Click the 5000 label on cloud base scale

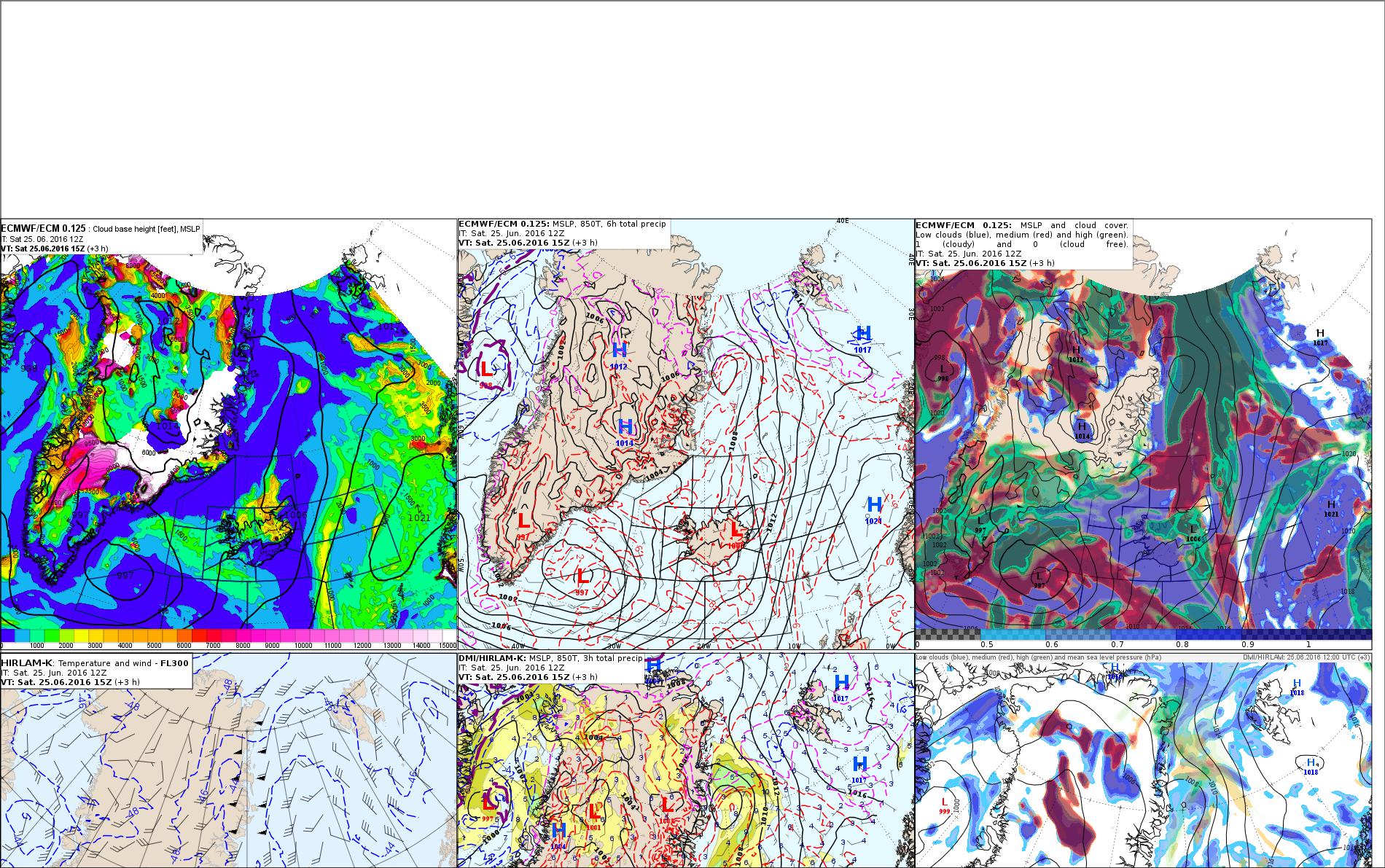[154, 646]
